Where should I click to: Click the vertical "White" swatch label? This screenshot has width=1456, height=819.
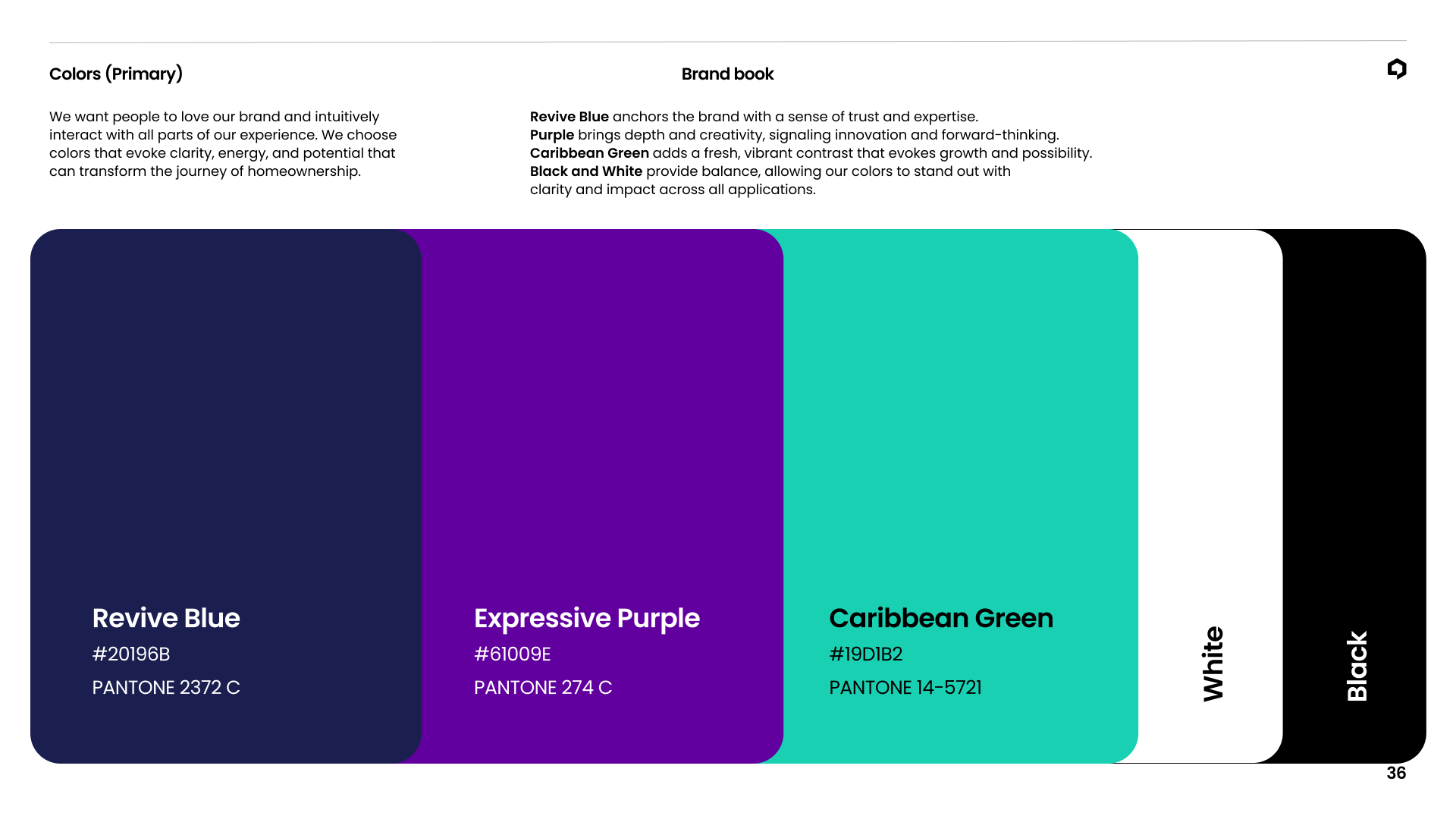[1213, 664]
